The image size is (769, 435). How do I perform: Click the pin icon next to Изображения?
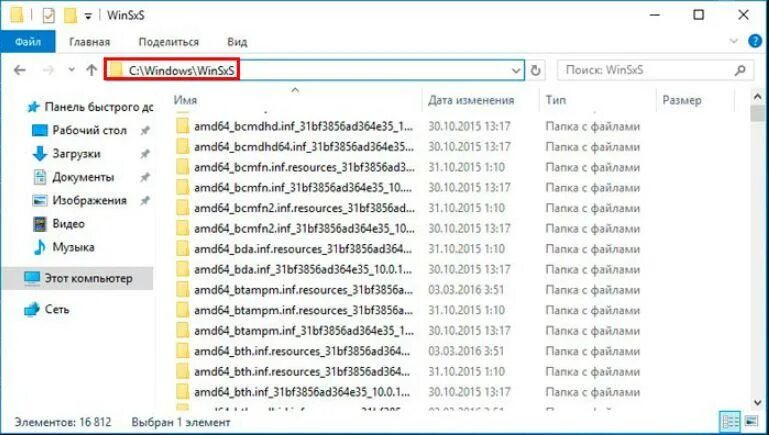[145, 201]
